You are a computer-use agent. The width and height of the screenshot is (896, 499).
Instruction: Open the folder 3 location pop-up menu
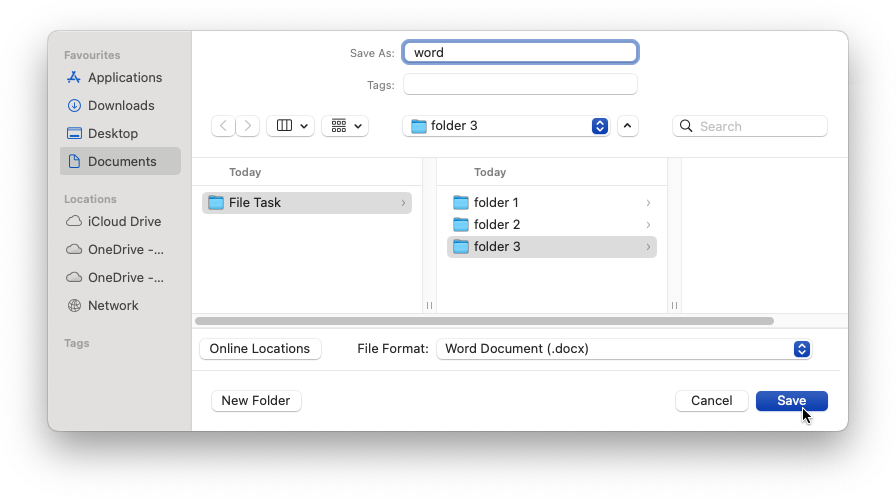pos(506,126)
